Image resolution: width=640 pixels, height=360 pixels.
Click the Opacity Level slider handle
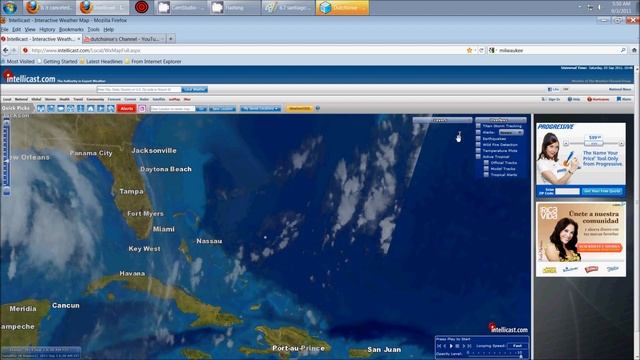(x=521, y=356)
